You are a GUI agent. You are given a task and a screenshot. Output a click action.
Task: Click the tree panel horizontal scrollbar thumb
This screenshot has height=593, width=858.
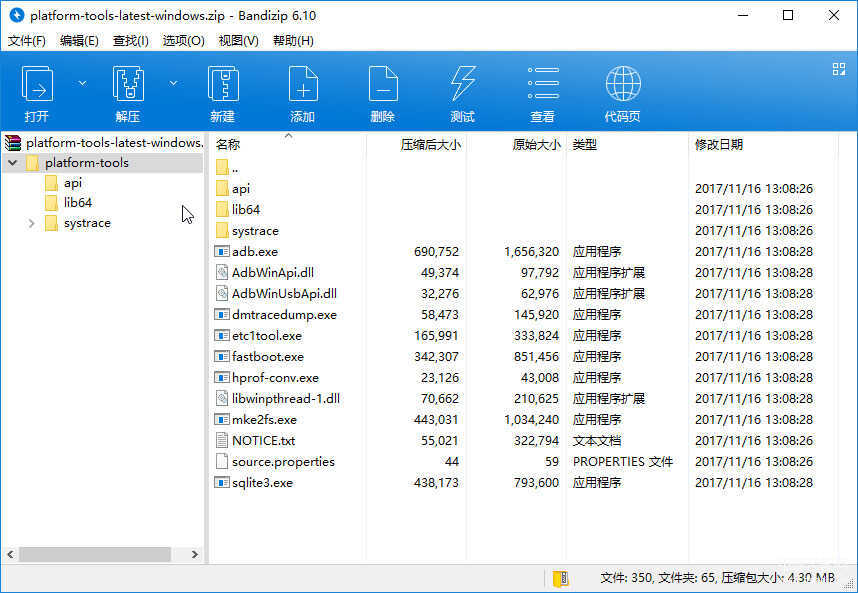(95, 554)
